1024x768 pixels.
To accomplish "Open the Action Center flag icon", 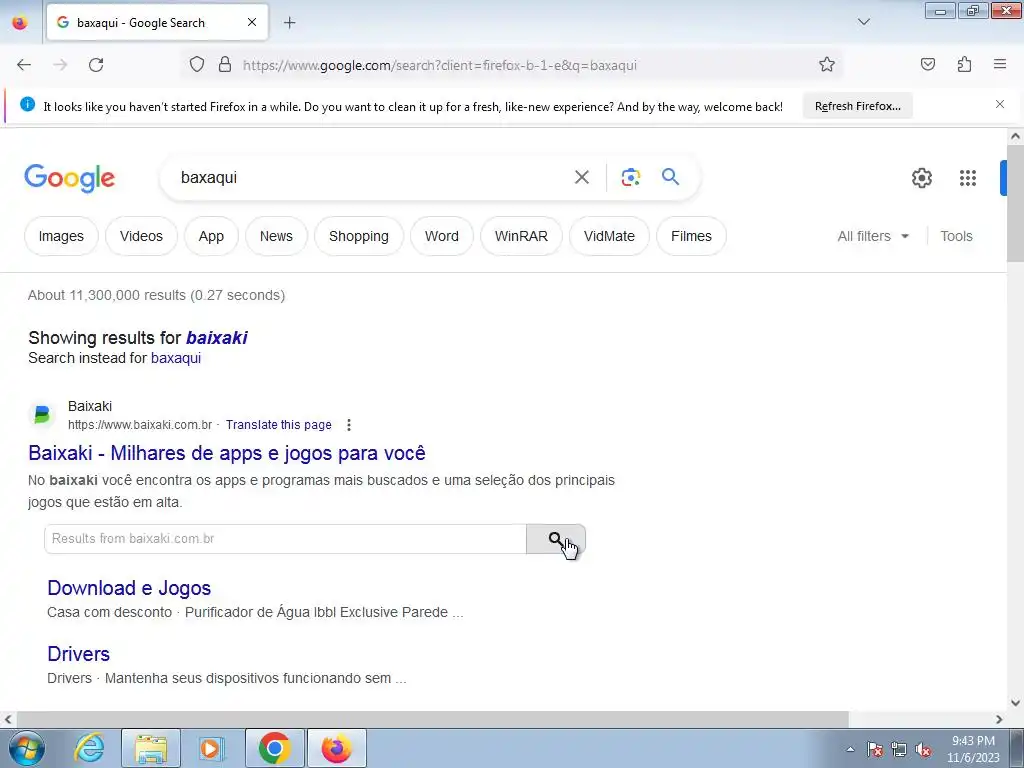I will pyautogui.click(x=874, y=749).
